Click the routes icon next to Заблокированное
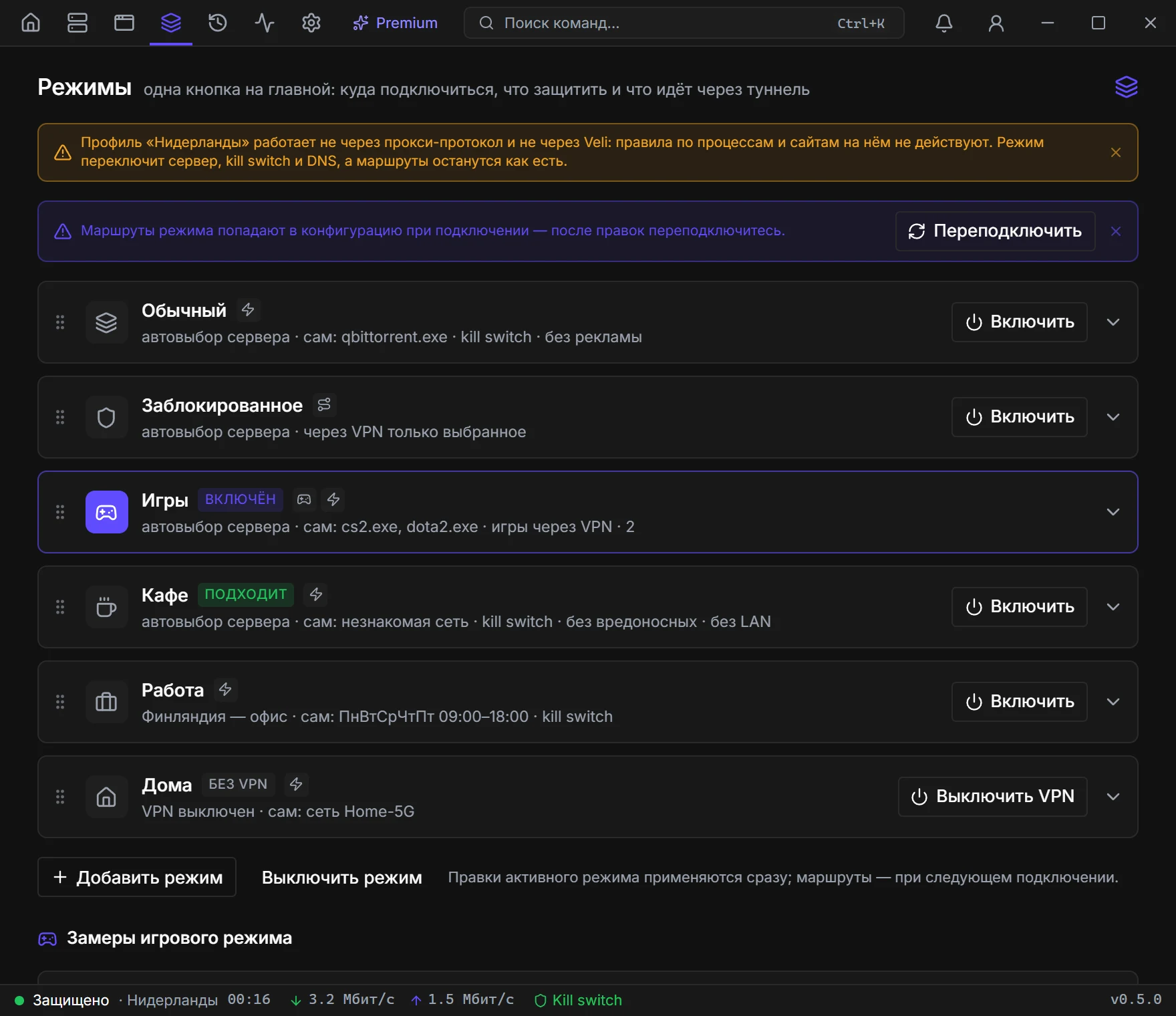Viewport: 1176px width, 1016px height. tap(324, 405)
